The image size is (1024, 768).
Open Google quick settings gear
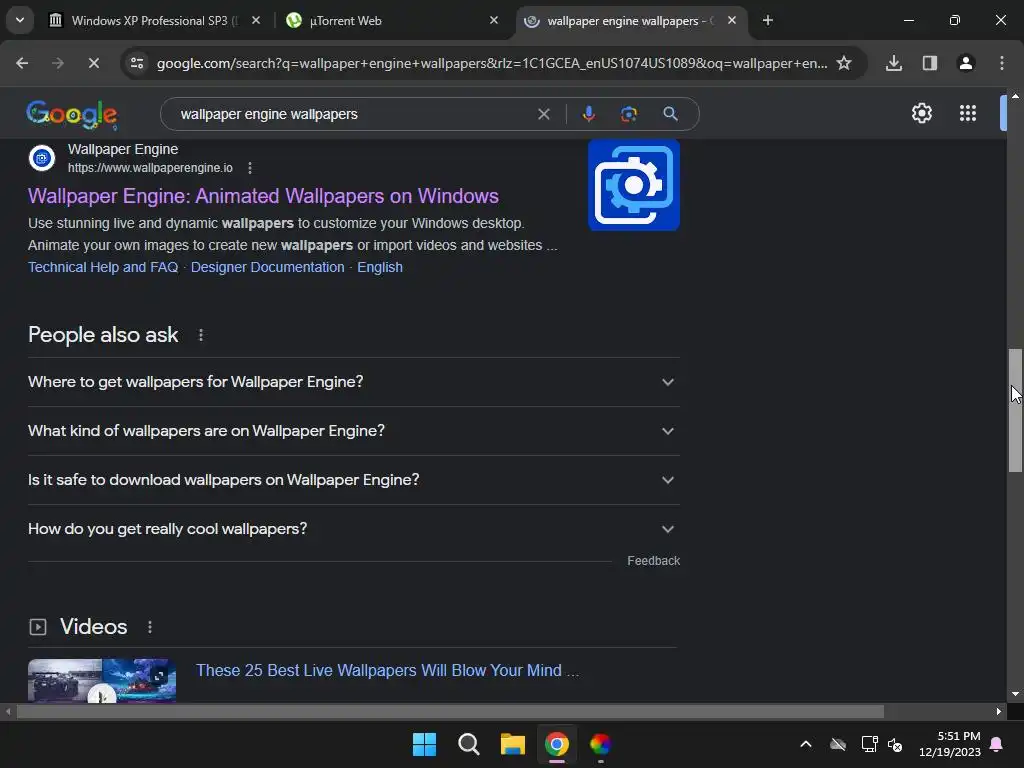click(x=921, y=114)
